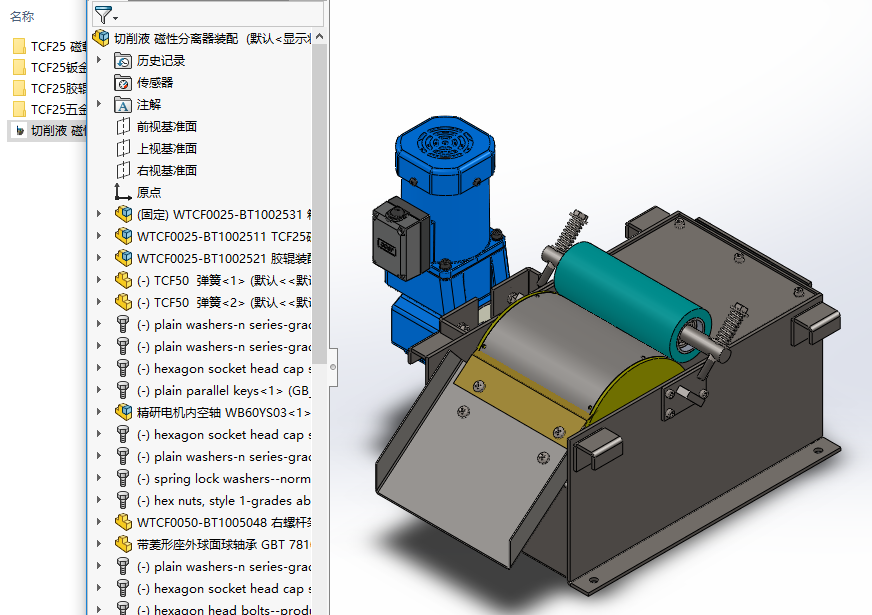Click the (固定) WTCF0025-BT1002531 assembly icon
The width and height of the screenshot is (872, 615).
pos(123,214)
